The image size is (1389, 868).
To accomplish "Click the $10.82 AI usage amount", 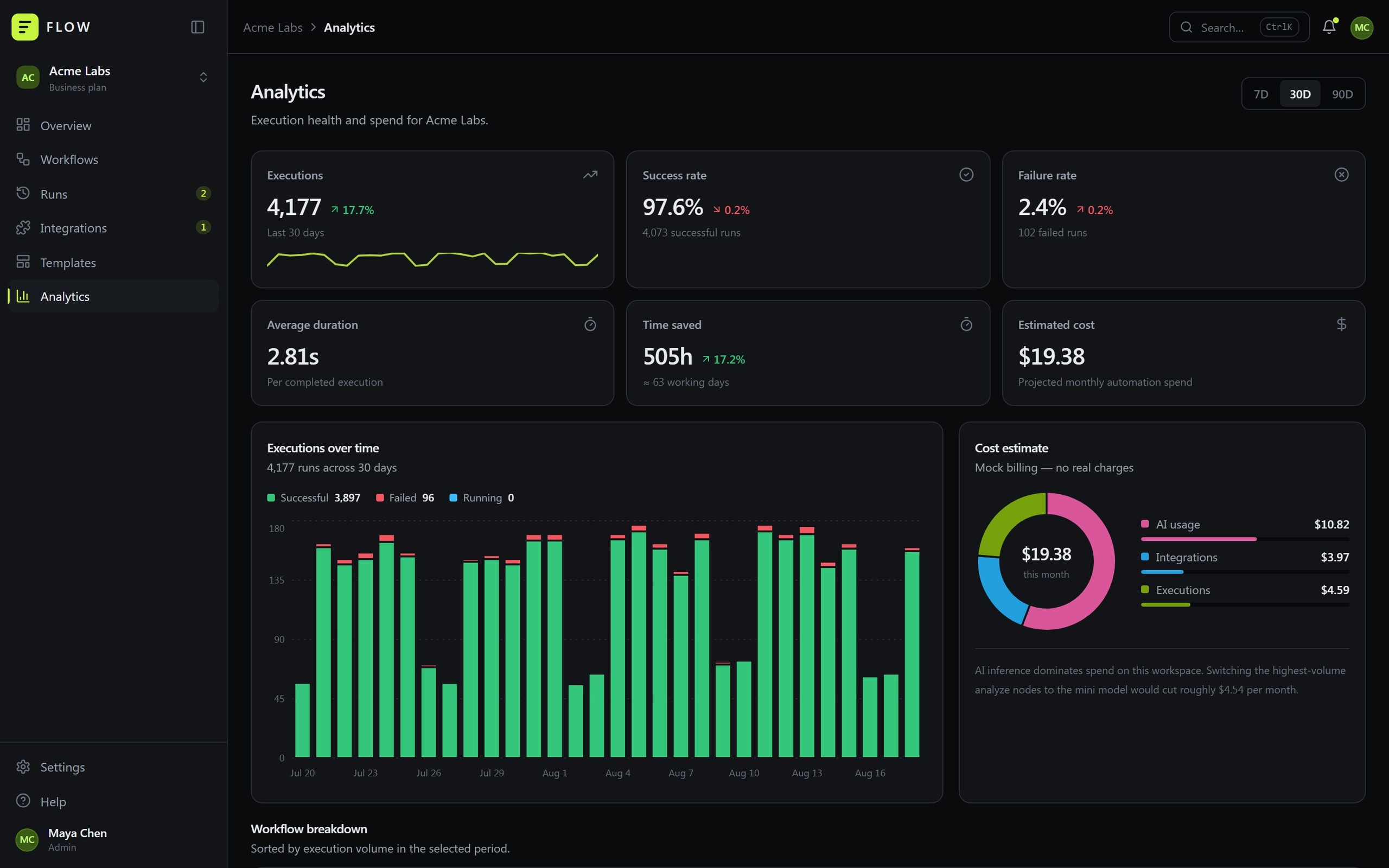I will (x=1331, y=524).
